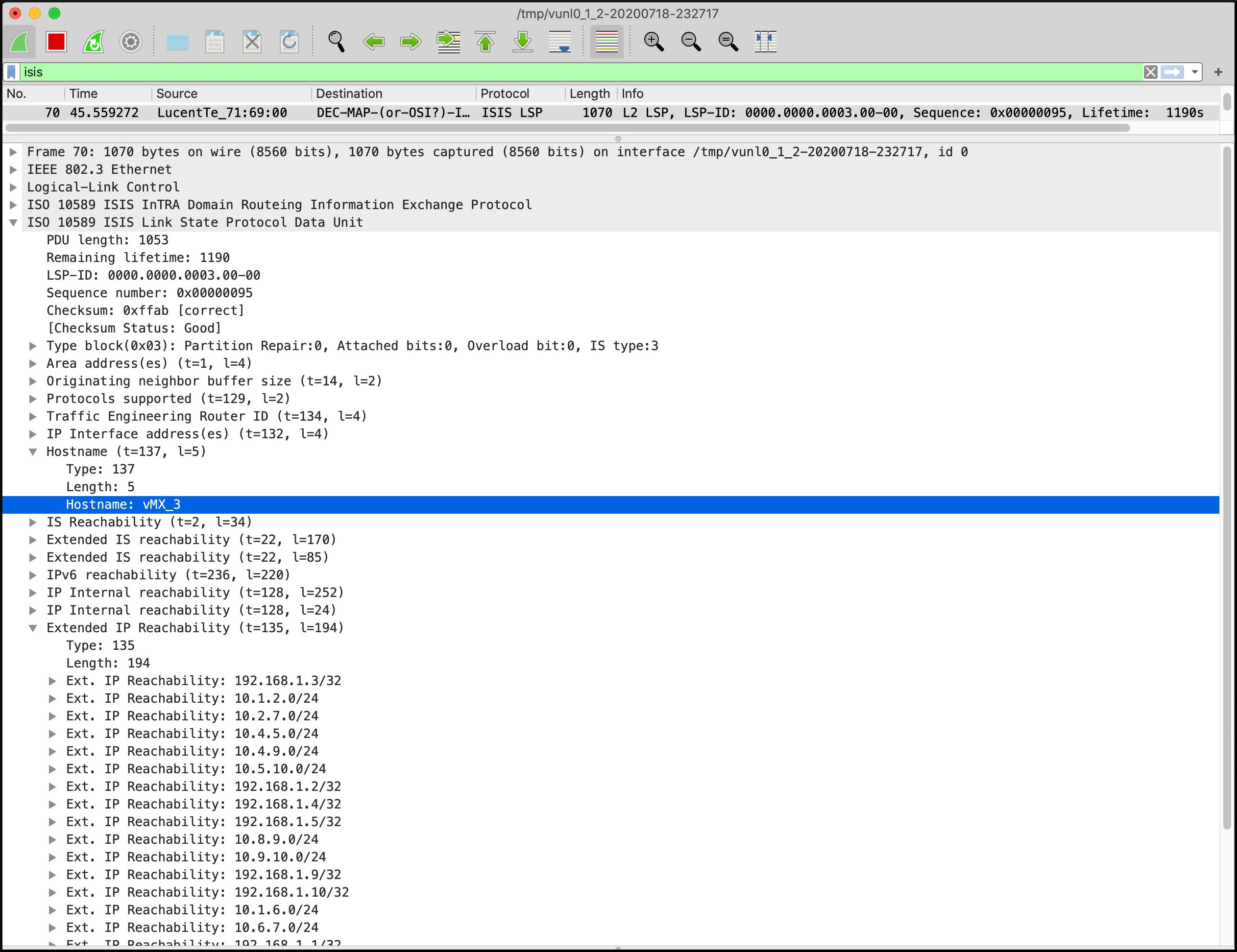Image resolution: width=1237 pixels, height=952 pixels.
Task: Expand IS Reachability (t=2, l=34)
Action: (x=33, y=522)
